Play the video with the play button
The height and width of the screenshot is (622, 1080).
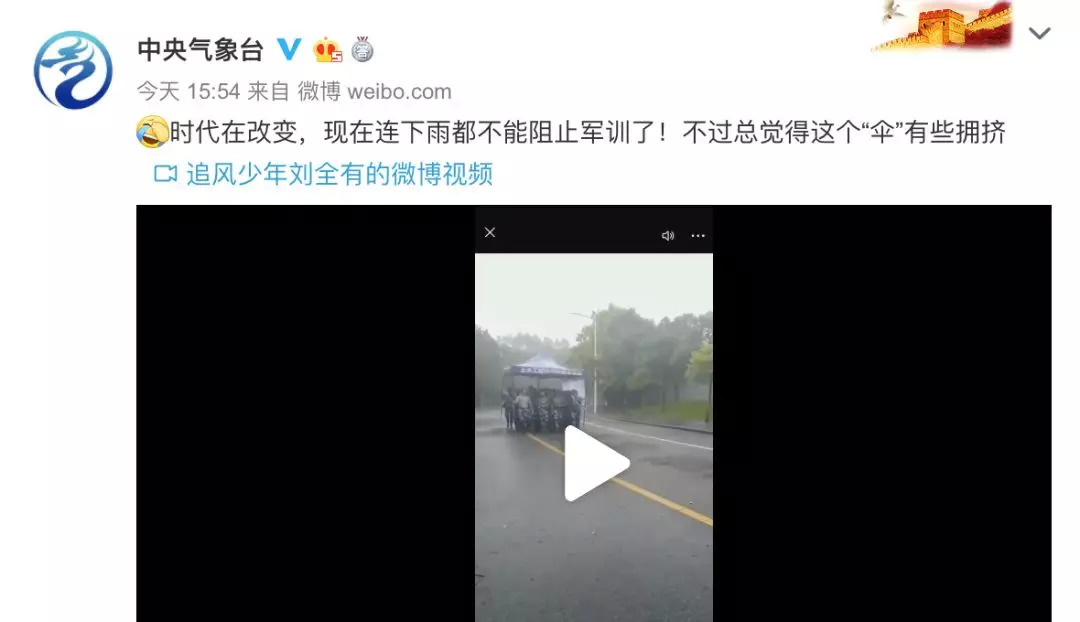point(595,464)
